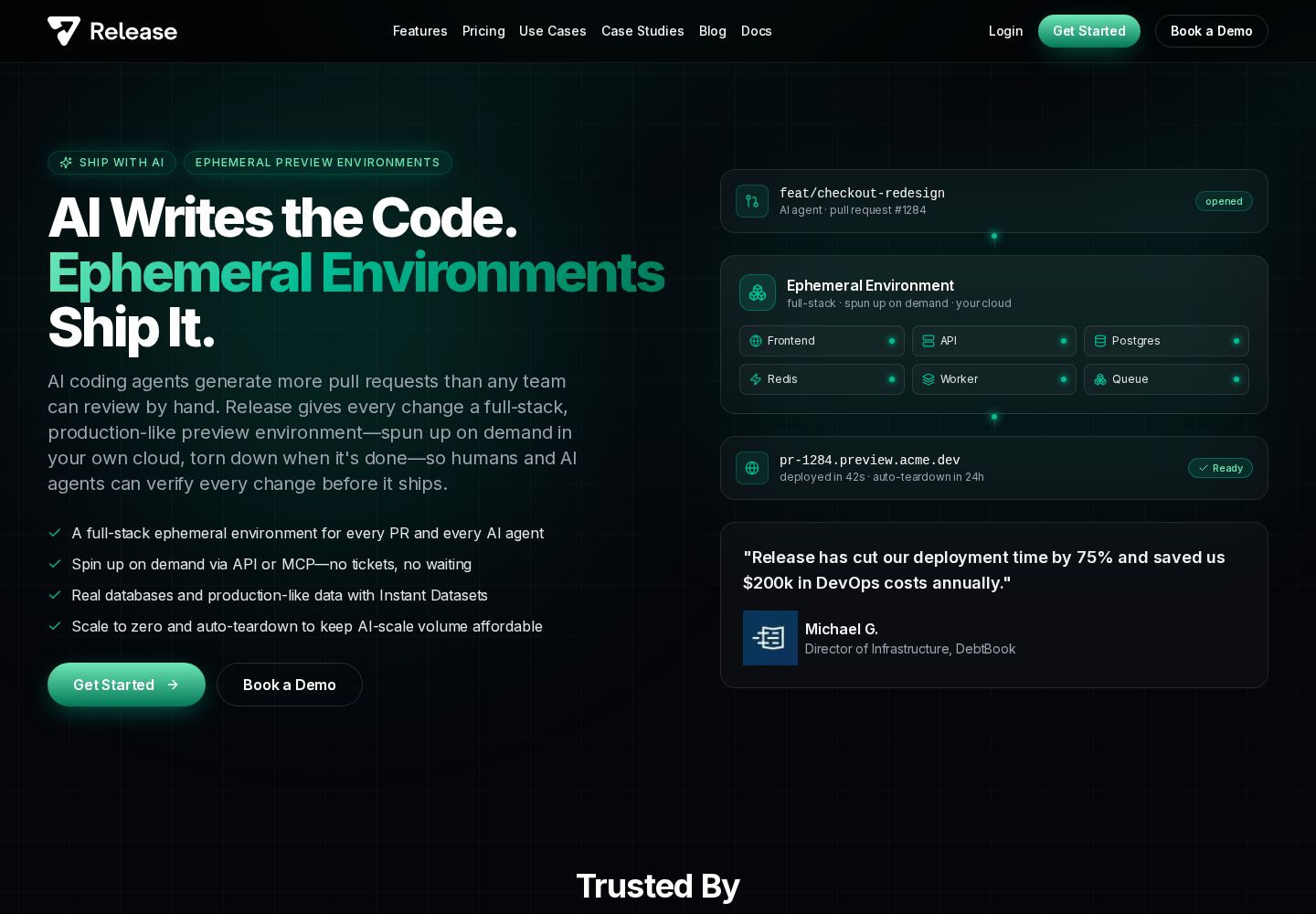This screenshot has height=914, width=1316.
Task: Click the Redis lightning bolt icon
Action: [x=756, y=379]
